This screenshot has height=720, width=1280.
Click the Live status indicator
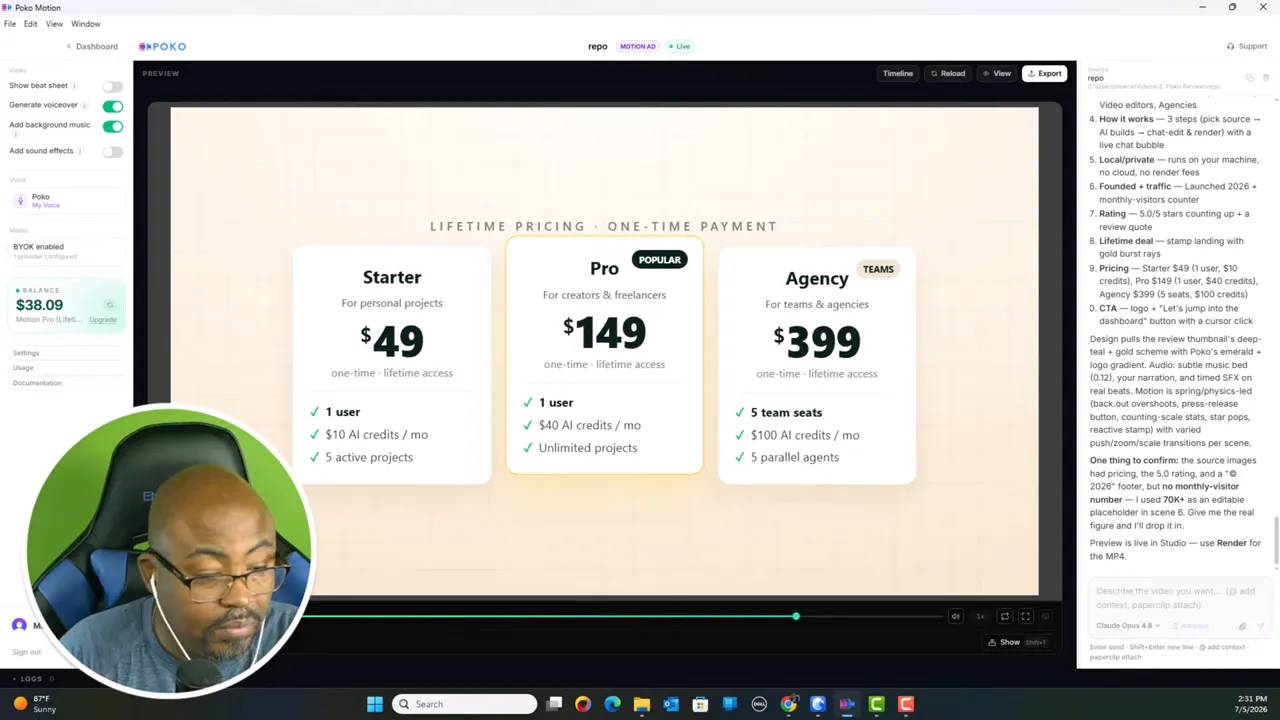[x=680, y=46]
